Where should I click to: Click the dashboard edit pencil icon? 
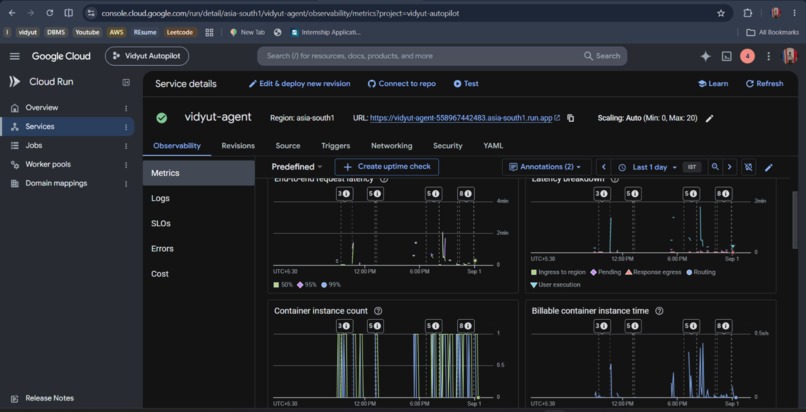[769, 167]
